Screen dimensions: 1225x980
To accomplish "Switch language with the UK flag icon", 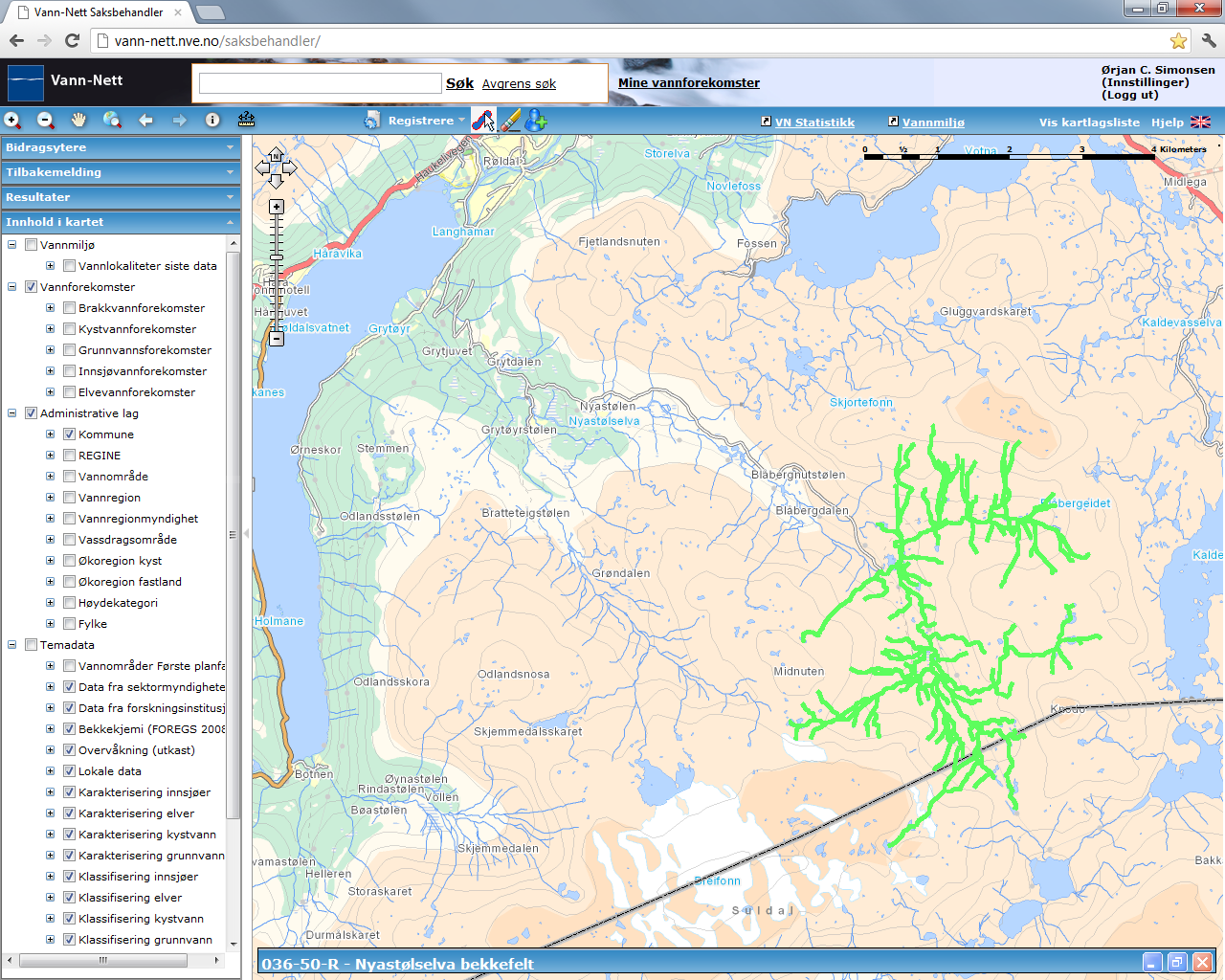I will pos(1200,122).
